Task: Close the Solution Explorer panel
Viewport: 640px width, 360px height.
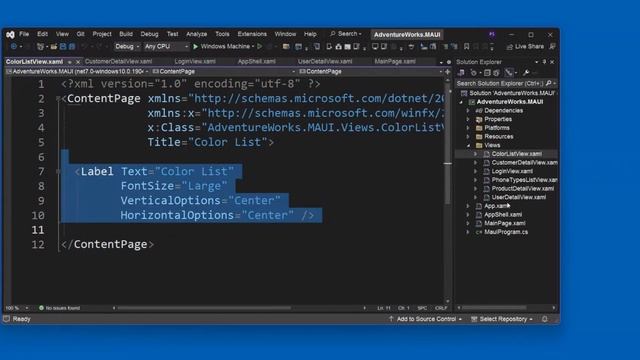Action: [552, 62]
